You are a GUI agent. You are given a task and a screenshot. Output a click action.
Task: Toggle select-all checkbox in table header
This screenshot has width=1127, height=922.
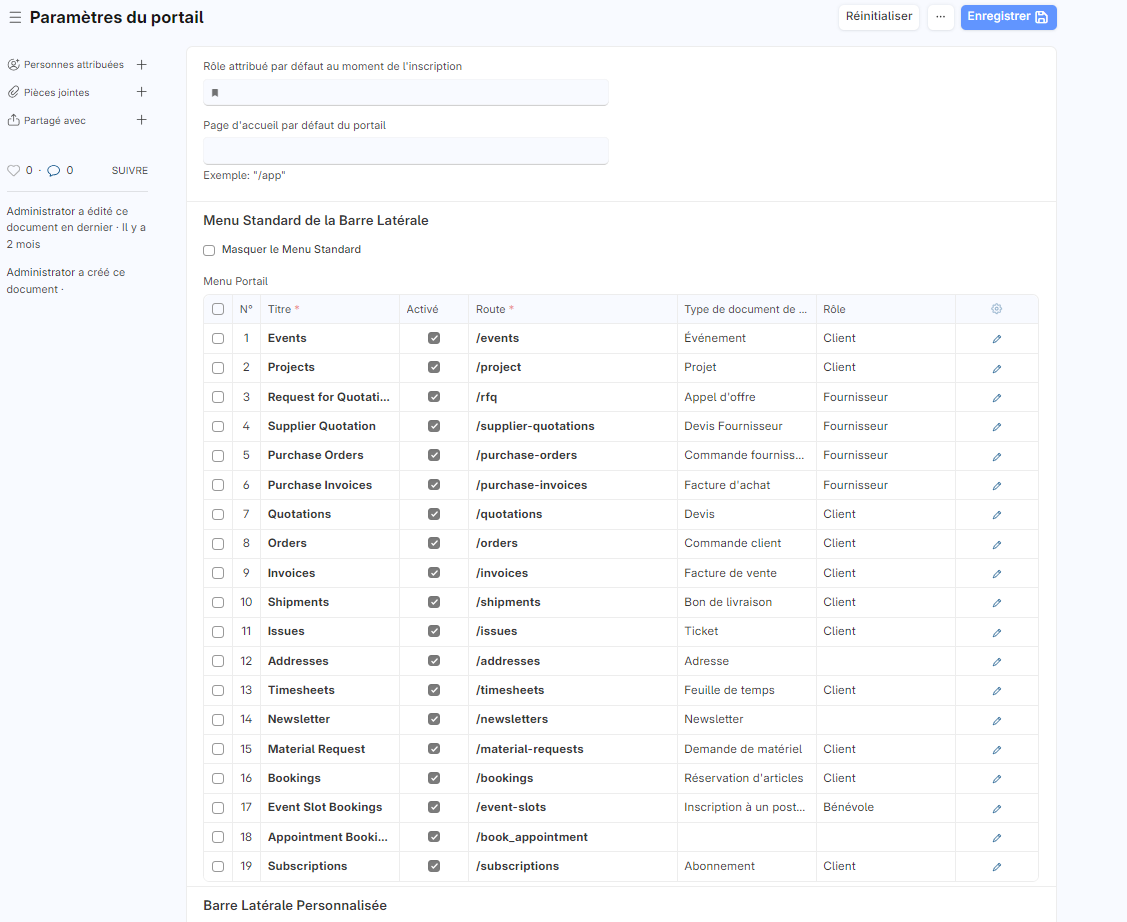(218, 309)
